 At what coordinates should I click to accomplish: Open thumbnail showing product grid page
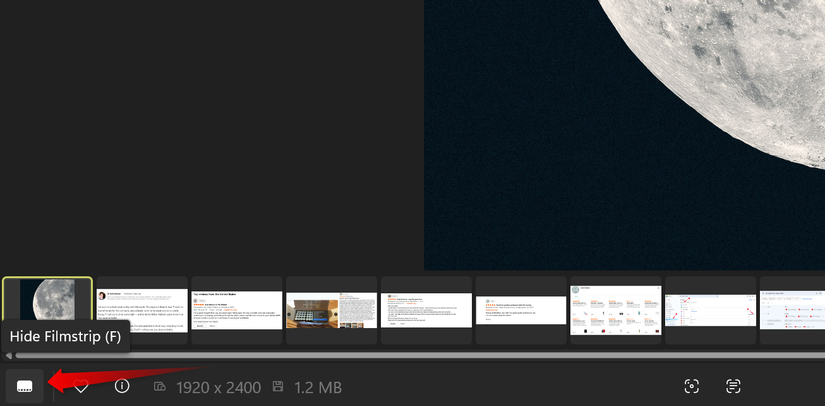tap(616, 310)
